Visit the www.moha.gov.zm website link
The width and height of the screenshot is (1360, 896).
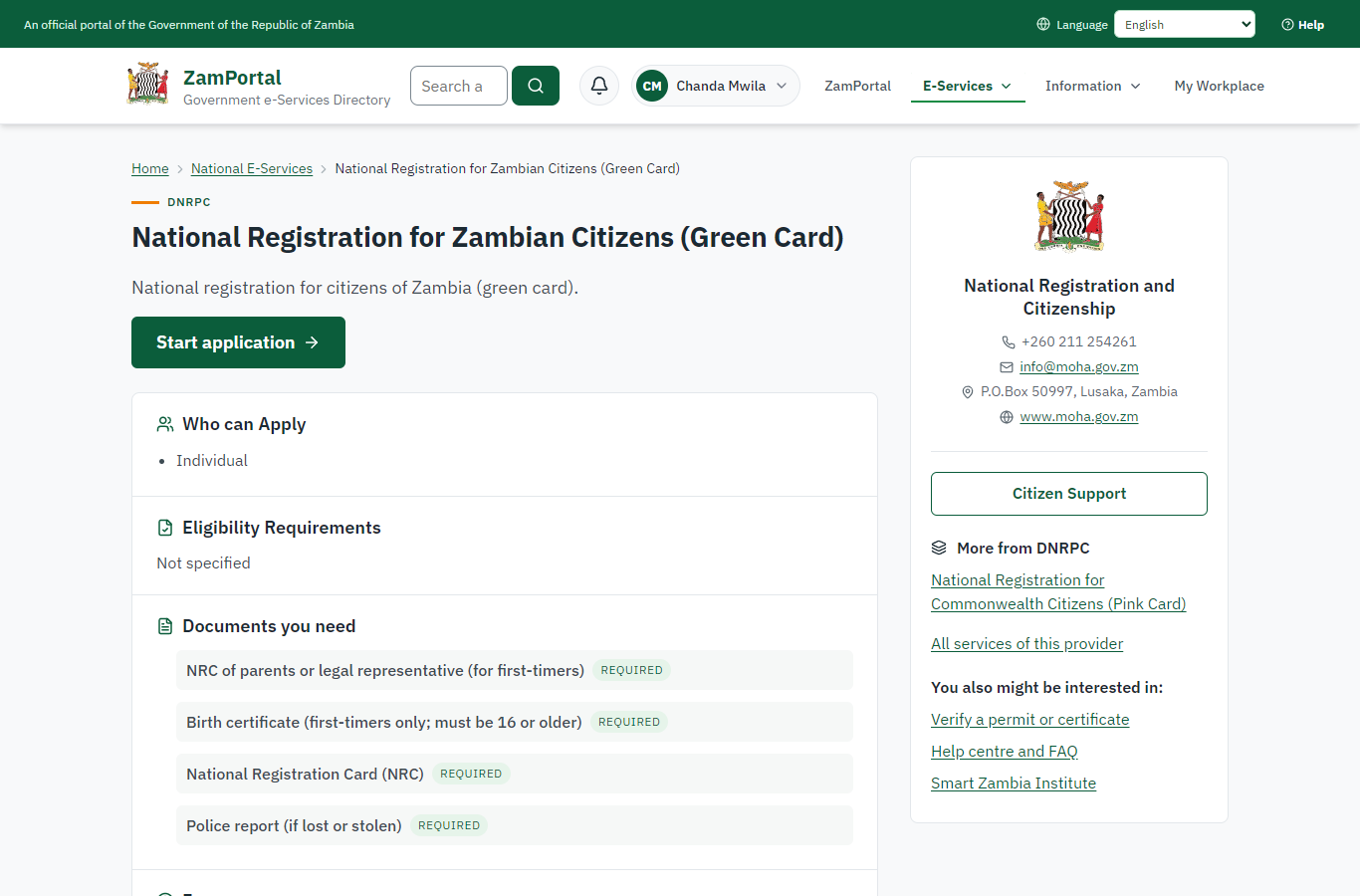coord(1079,417)
